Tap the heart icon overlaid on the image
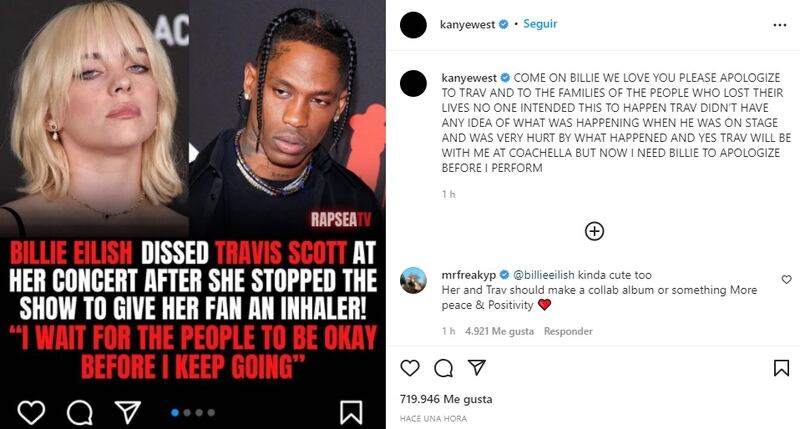 (x=31, y=412)
